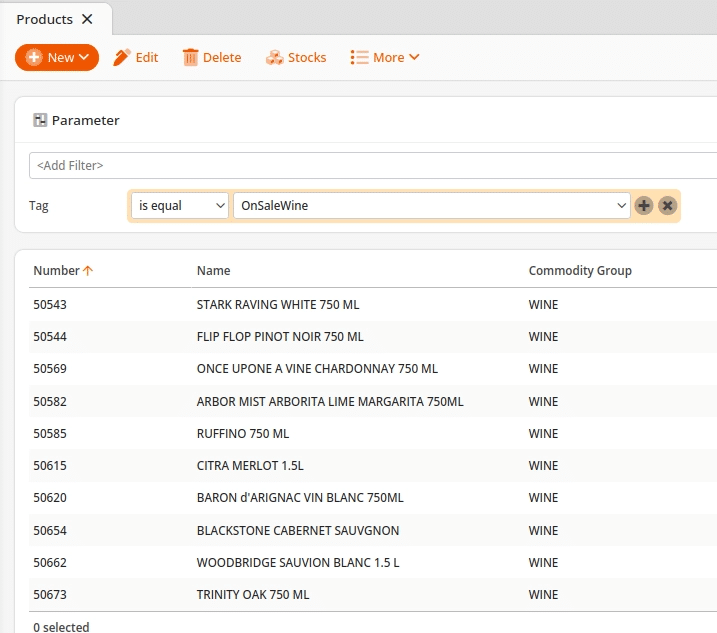Click the New button plus icon

pos(33,58)
